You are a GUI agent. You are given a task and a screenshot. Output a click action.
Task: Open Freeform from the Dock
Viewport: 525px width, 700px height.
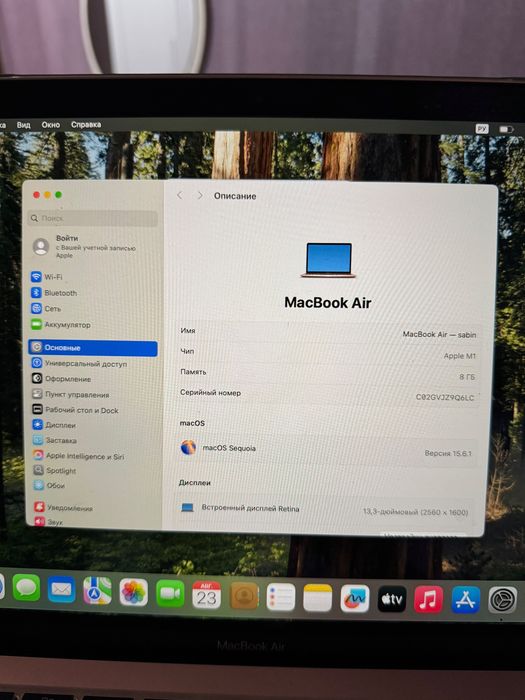[355, 598]
